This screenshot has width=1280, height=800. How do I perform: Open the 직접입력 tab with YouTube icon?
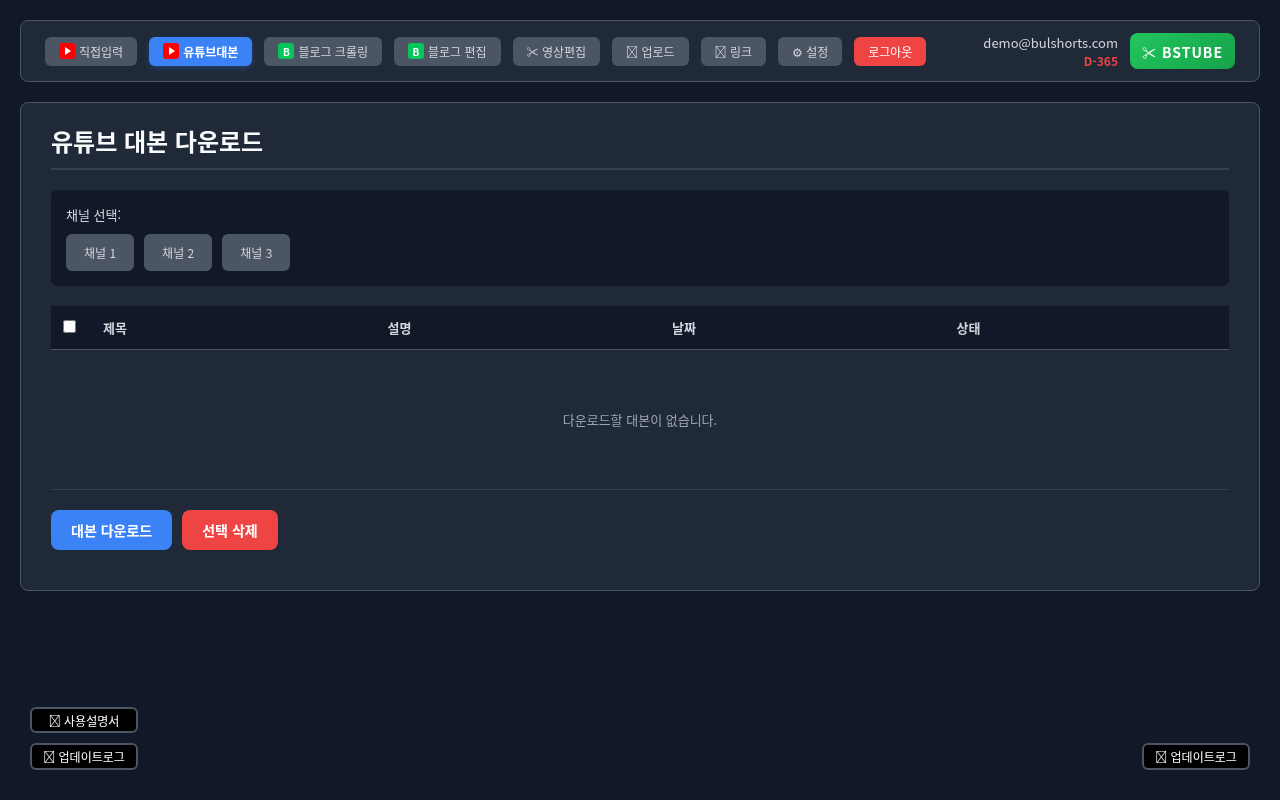point(91,52)
